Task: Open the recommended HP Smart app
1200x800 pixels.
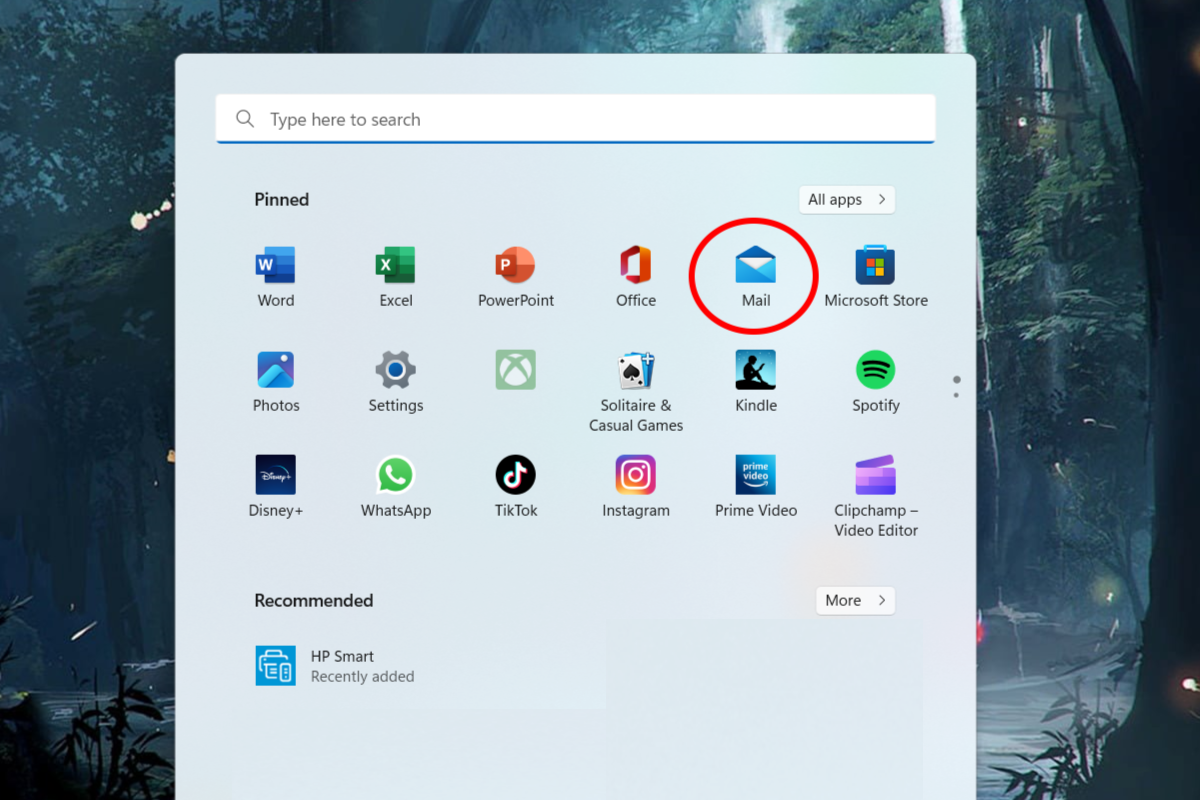Action: [334, 666]
